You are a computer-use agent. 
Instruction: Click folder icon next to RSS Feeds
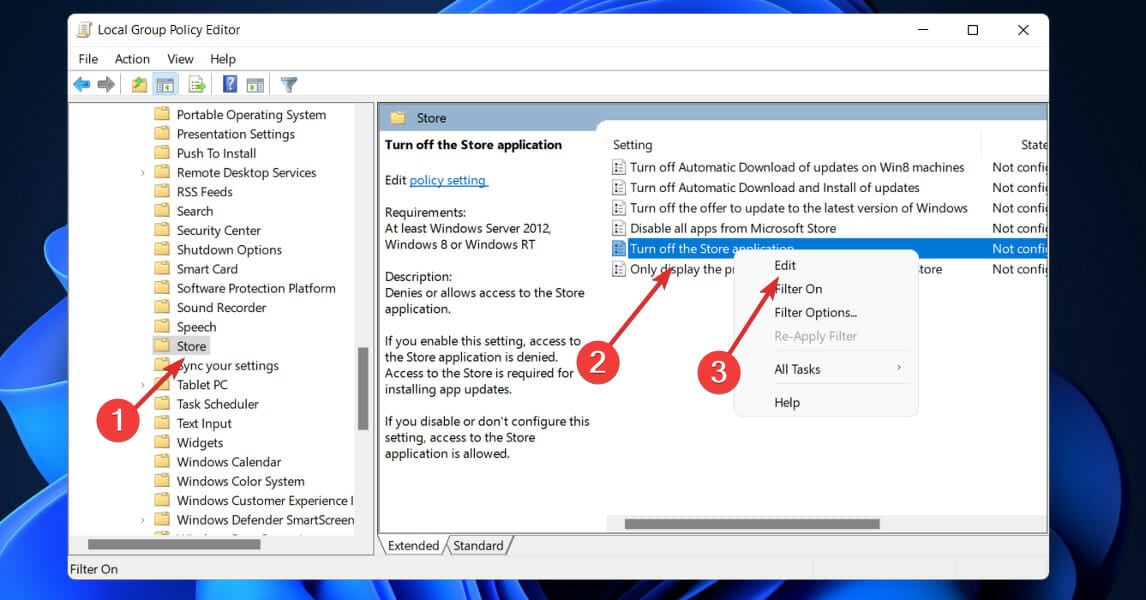(162, 191)
